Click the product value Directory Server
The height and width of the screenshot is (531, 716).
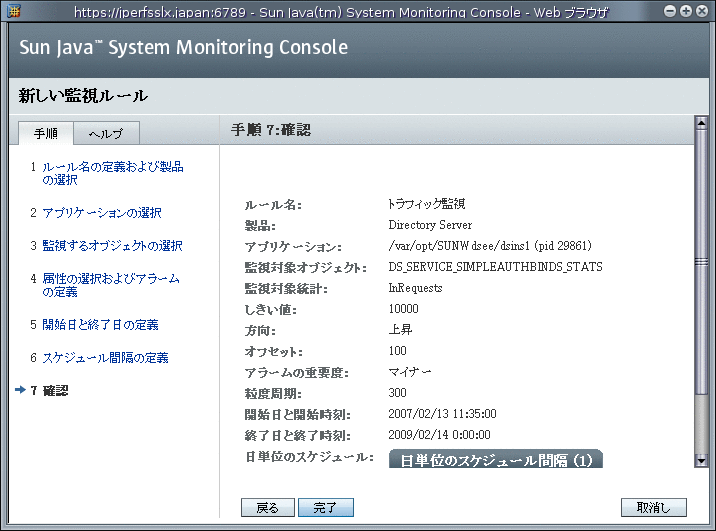[x=430, y=225]
